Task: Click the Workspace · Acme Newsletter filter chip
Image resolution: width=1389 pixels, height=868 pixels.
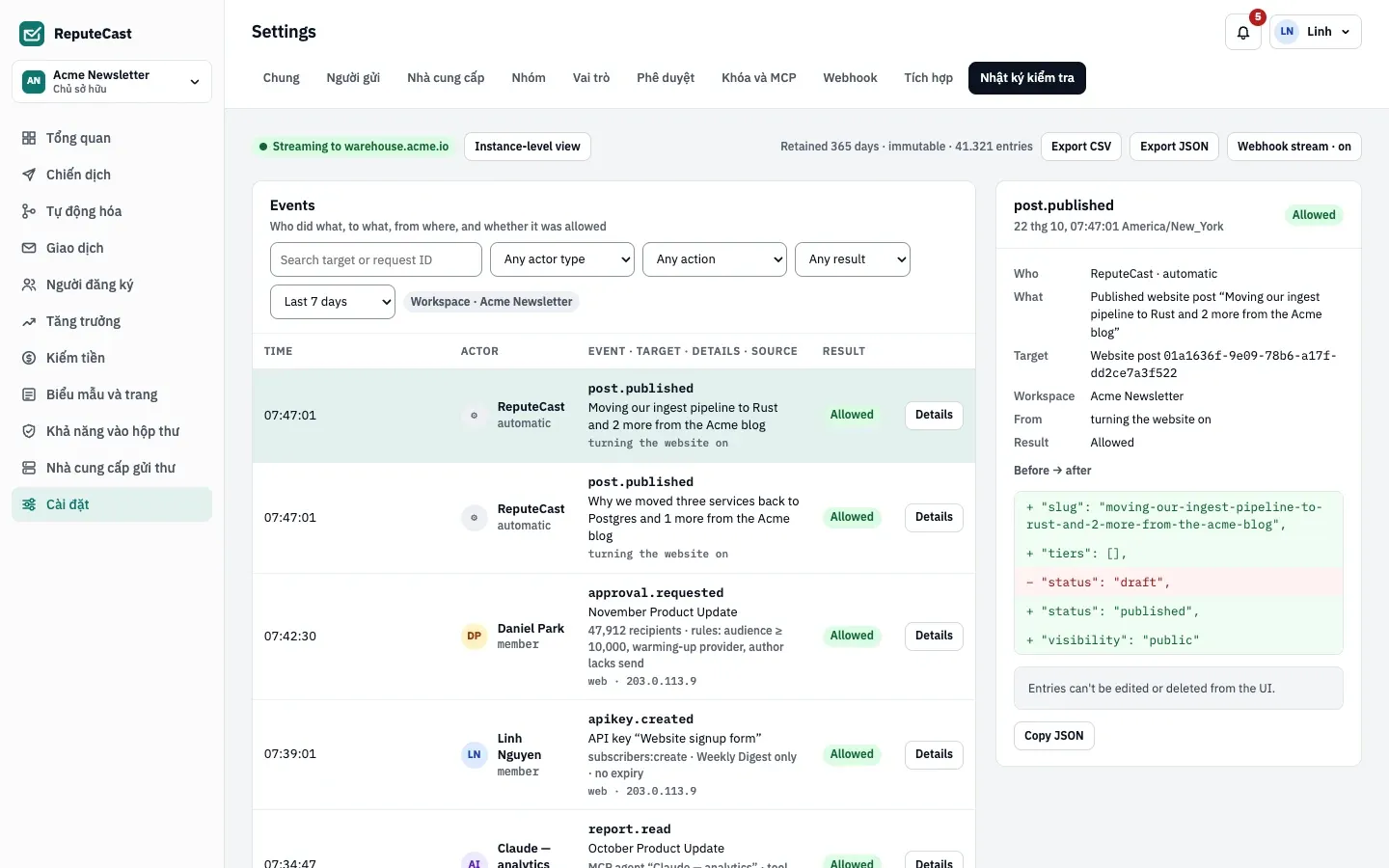Action: click(x=492, y=302)
